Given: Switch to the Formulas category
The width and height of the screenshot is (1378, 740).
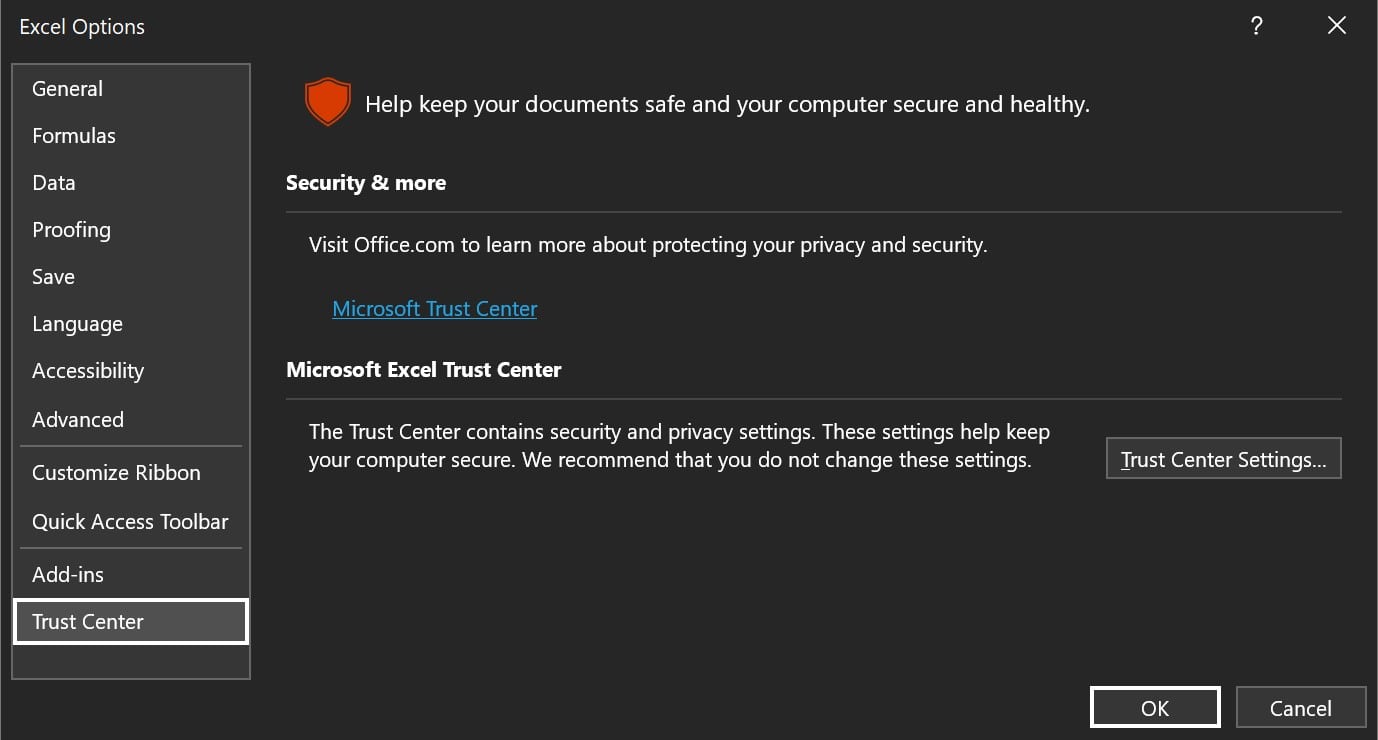Looking at the screenshot, I should coord(74,136).
